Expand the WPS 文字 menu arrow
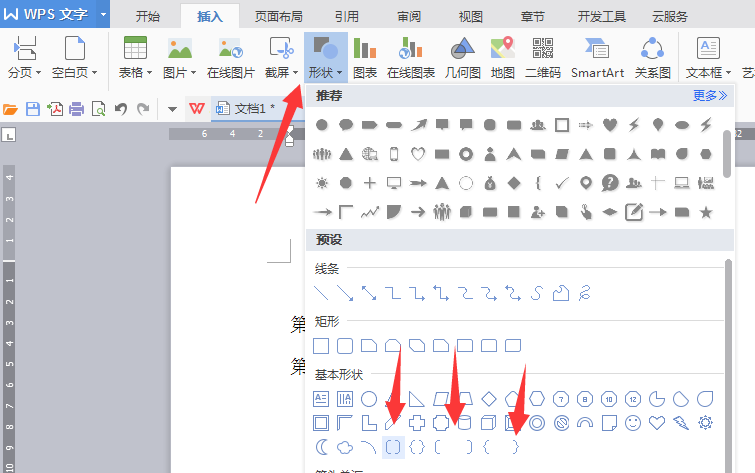 click(x=103, y=14)
